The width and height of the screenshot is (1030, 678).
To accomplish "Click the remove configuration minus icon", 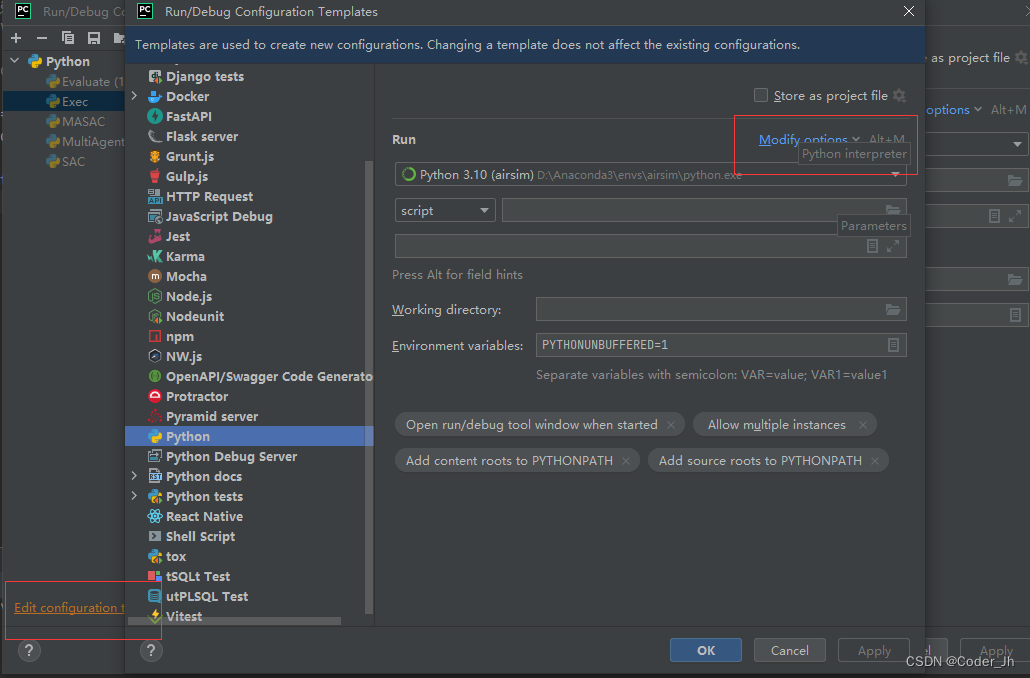I will (x=42, y=38).
